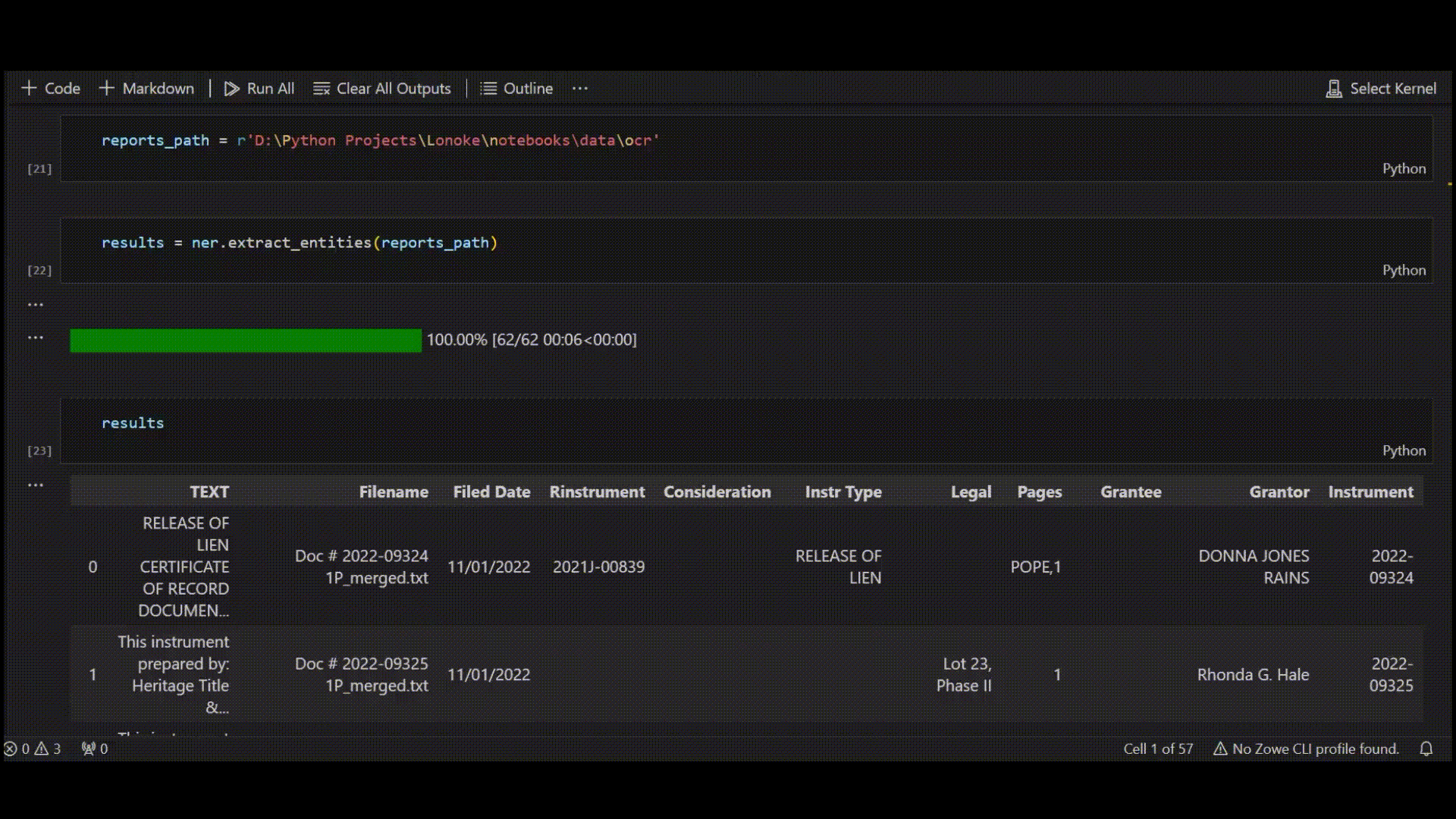This screenshot has height=819, width=1456.
Task: Change Python language mode of cell 21
Action: coord(1404,168)
